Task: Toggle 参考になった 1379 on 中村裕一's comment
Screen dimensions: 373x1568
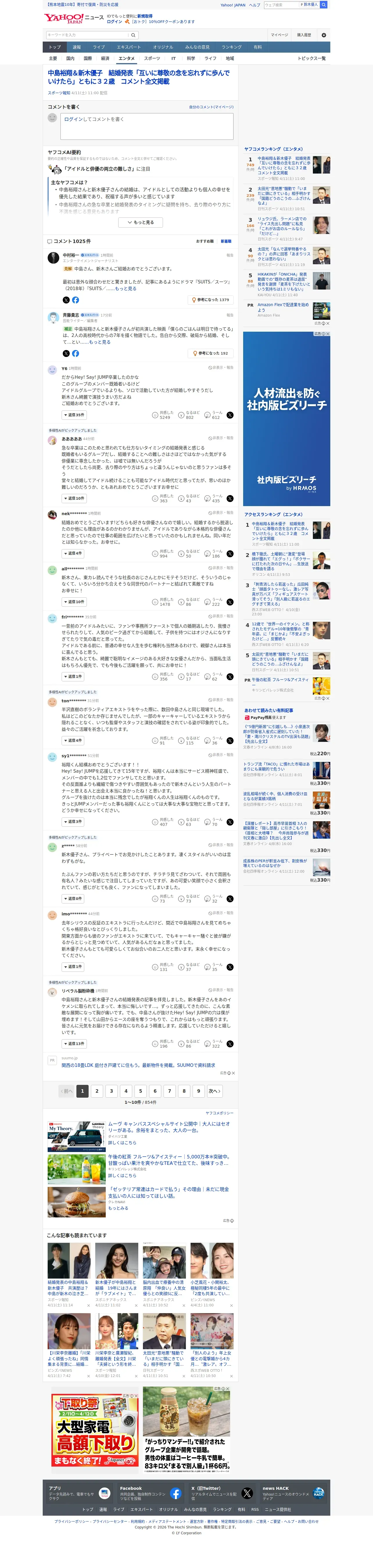Action: coord(210,299)
